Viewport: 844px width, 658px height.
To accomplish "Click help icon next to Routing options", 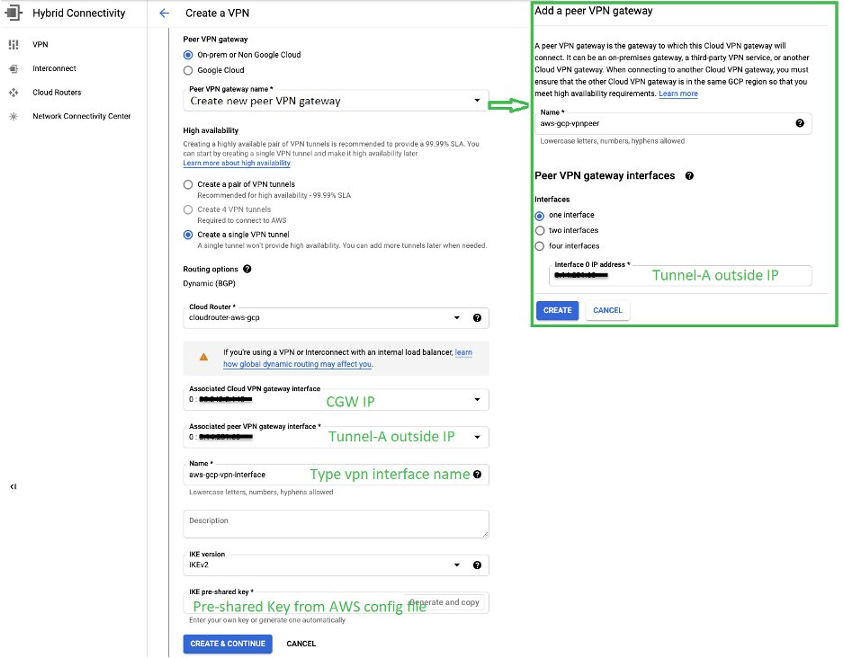I will click(247, 269).
